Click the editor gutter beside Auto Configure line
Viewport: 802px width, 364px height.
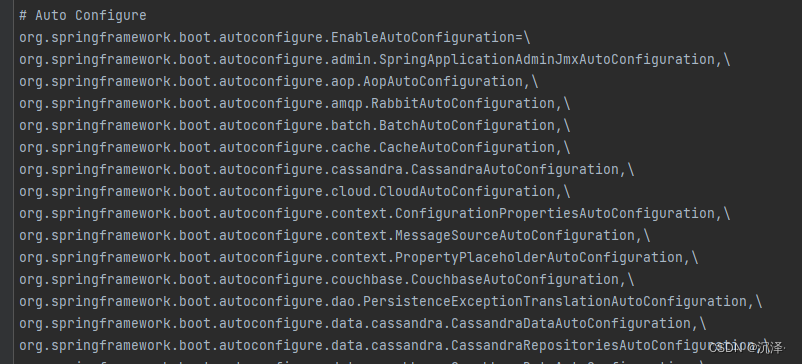pos(7,15)
